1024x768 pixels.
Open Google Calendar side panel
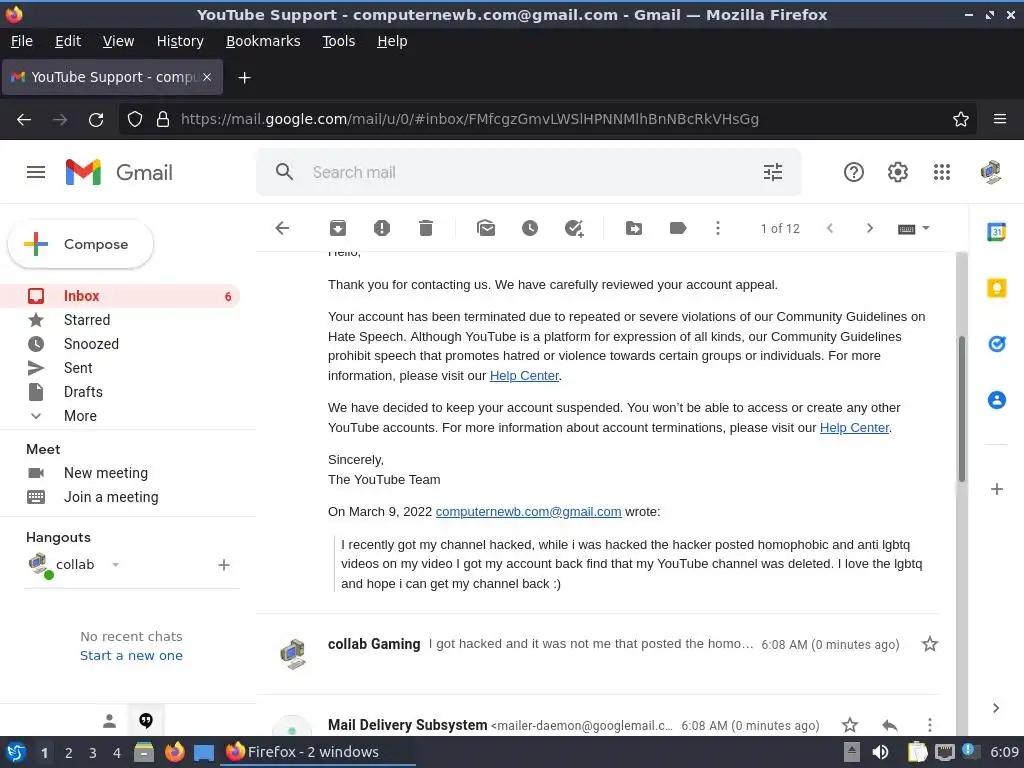coord(997,231)
